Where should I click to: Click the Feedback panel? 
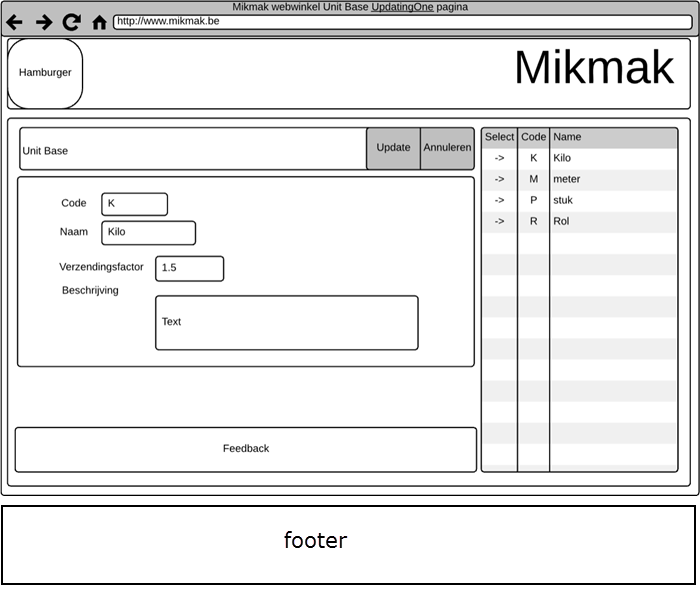pos(245,449)
